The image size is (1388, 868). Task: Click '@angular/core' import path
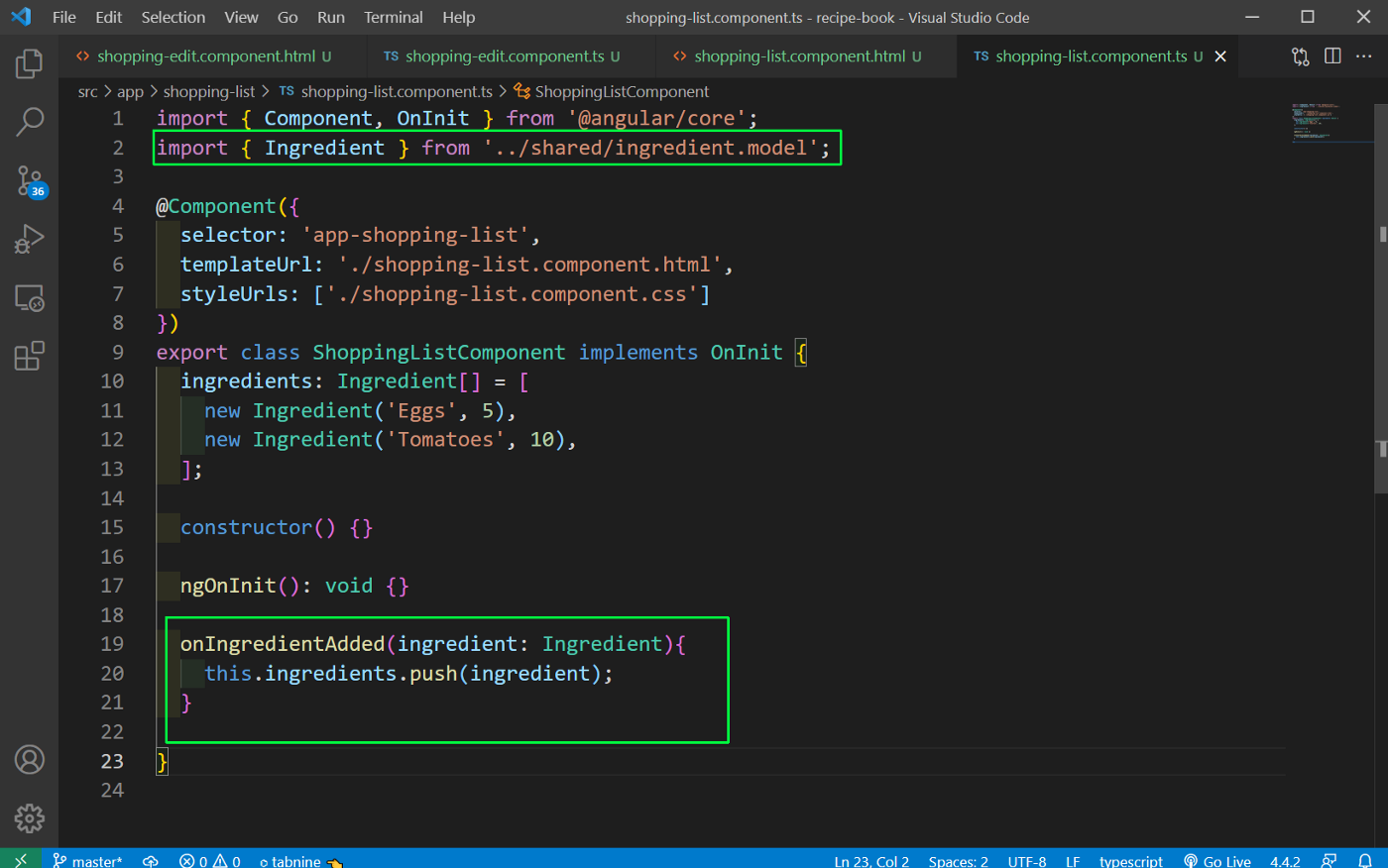click(656, 118)
